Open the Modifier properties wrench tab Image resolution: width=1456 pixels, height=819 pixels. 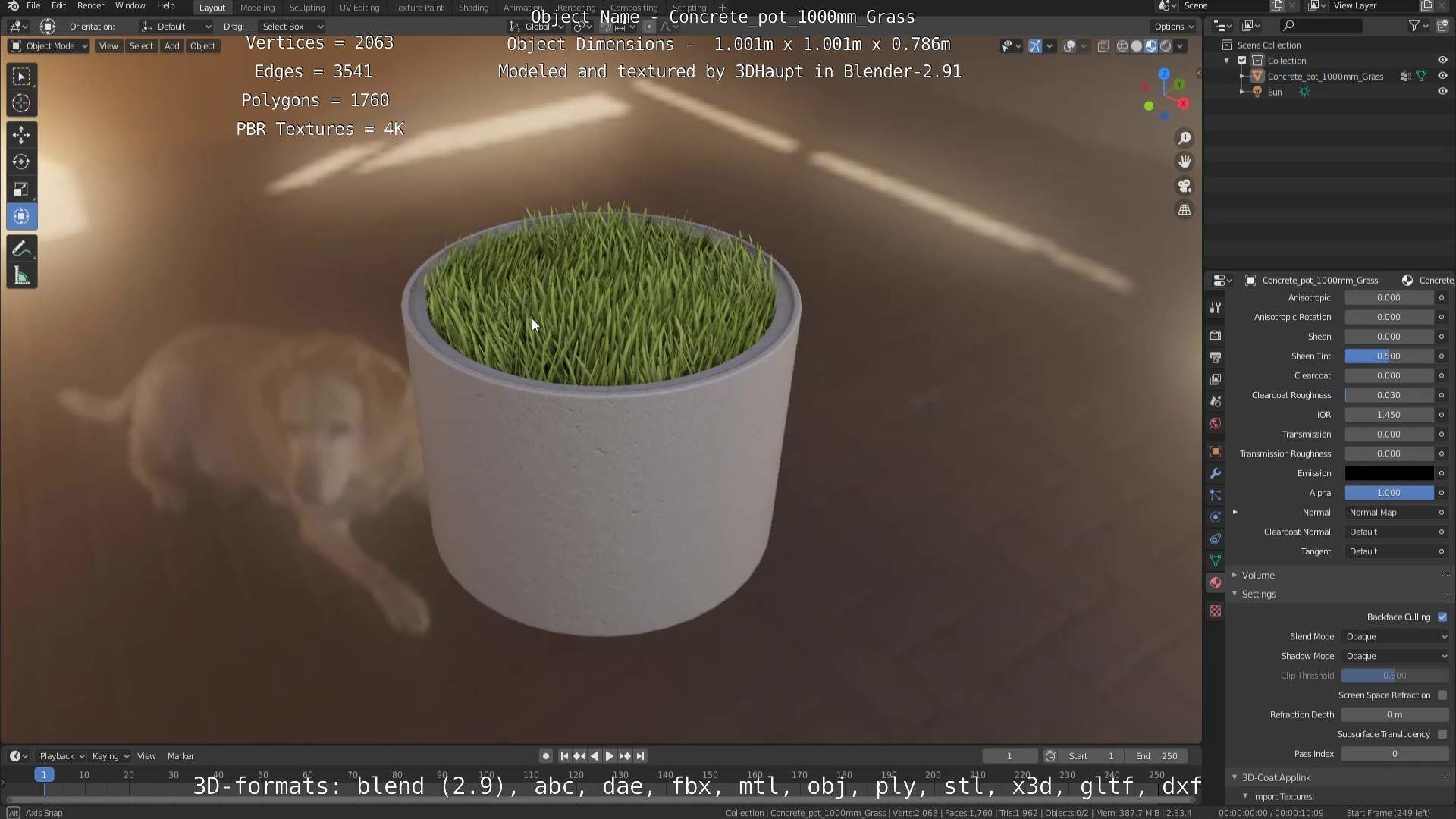(1216, 473)
